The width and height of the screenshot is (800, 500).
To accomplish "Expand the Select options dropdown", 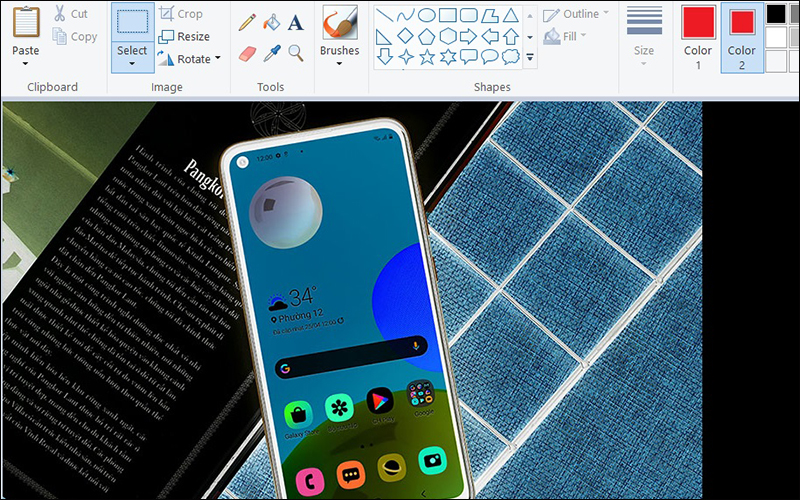I will pos(131,64).
